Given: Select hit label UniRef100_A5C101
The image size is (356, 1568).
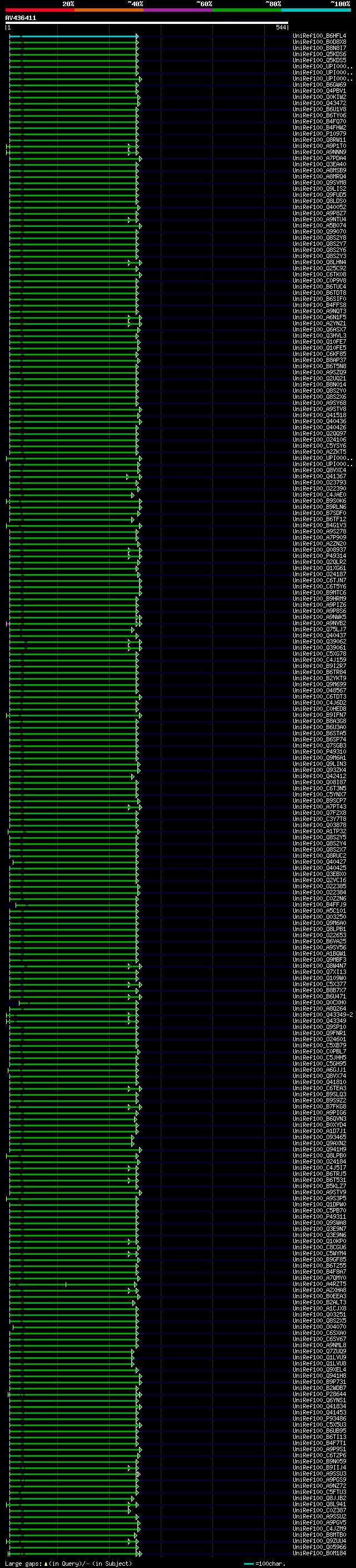Looking at the screenshot, I should 319,911.
